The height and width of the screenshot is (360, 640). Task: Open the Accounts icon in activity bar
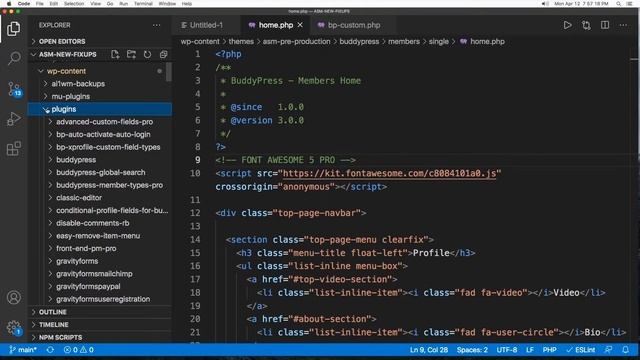[x=13, y=297]
